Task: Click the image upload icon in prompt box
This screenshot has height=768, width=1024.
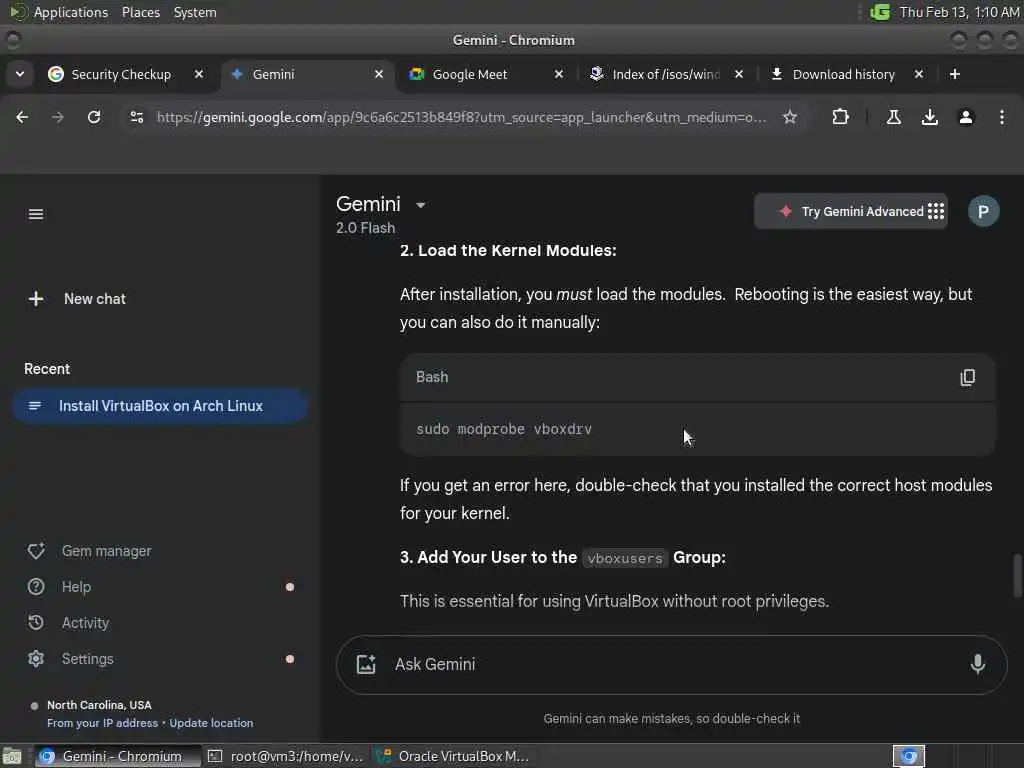Action: pos(366,664)
